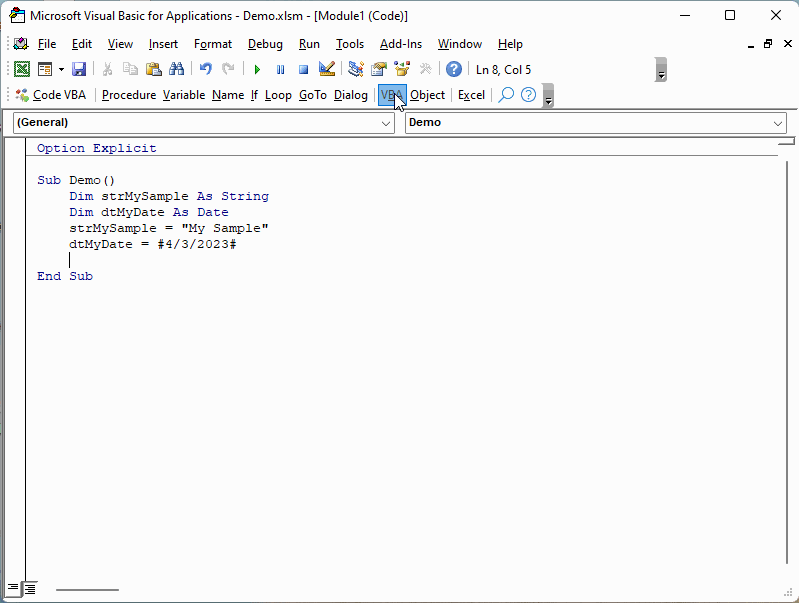This screenshot has height=603, width=799.
Task: Click the horizontal scrollbar at the bottom
Action: 87,590
